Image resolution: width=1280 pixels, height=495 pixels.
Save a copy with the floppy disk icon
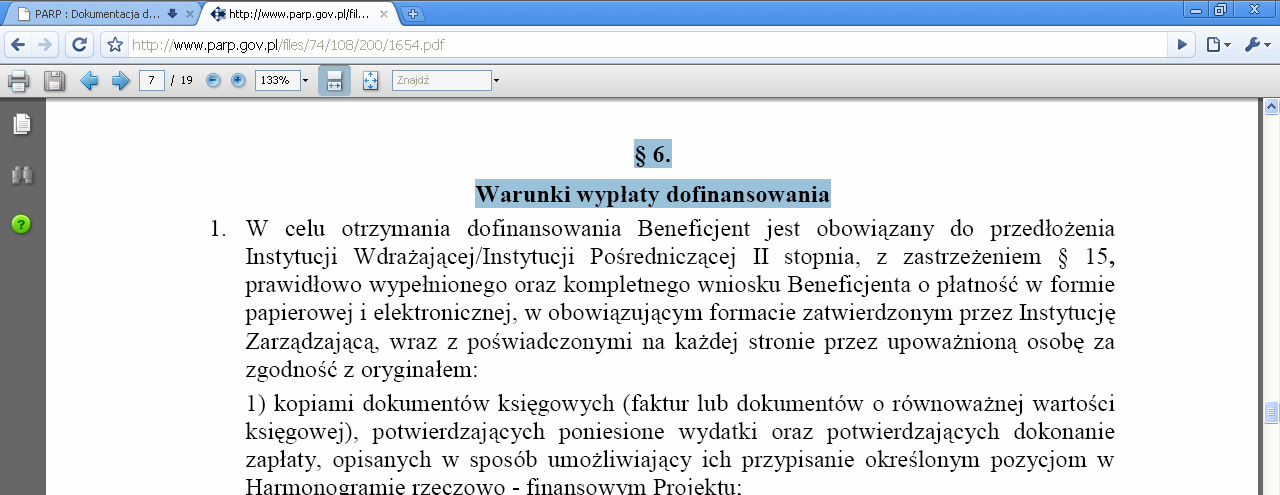[x=54, y=81]
